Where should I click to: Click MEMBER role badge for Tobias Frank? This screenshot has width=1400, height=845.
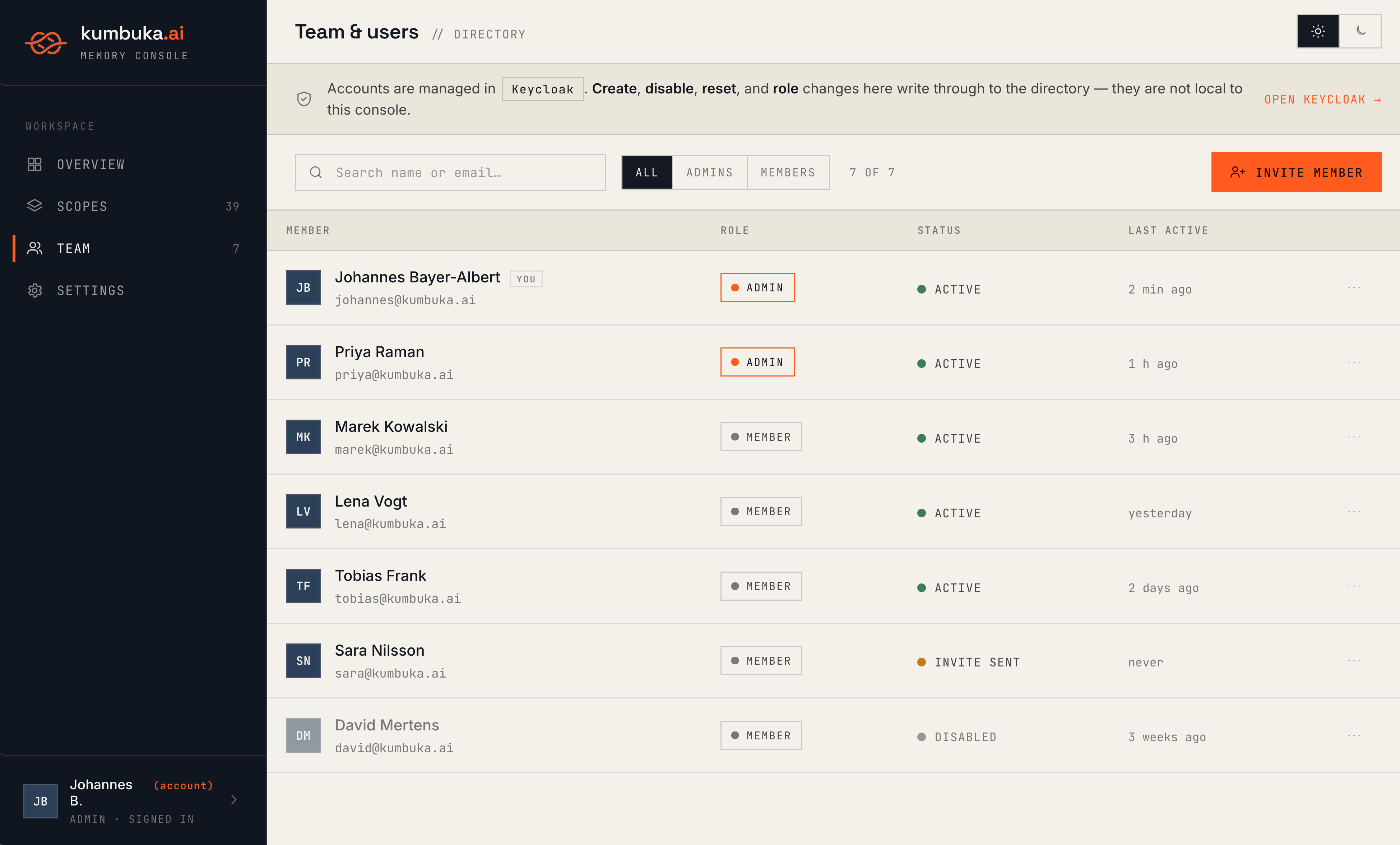[761, 586]
